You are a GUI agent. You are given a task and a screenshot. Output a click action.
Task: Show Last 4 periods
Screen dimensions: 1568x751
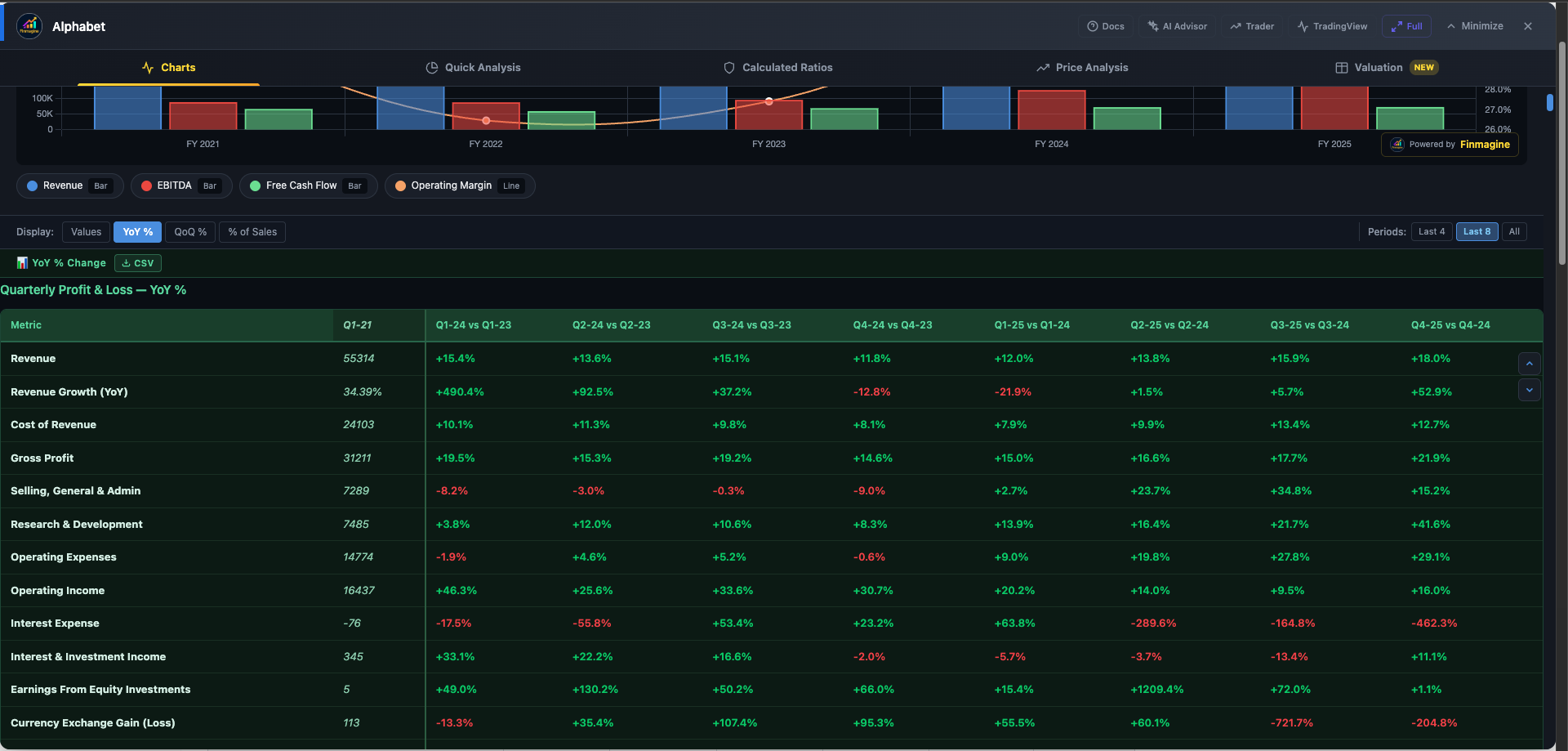point(1432,231)
